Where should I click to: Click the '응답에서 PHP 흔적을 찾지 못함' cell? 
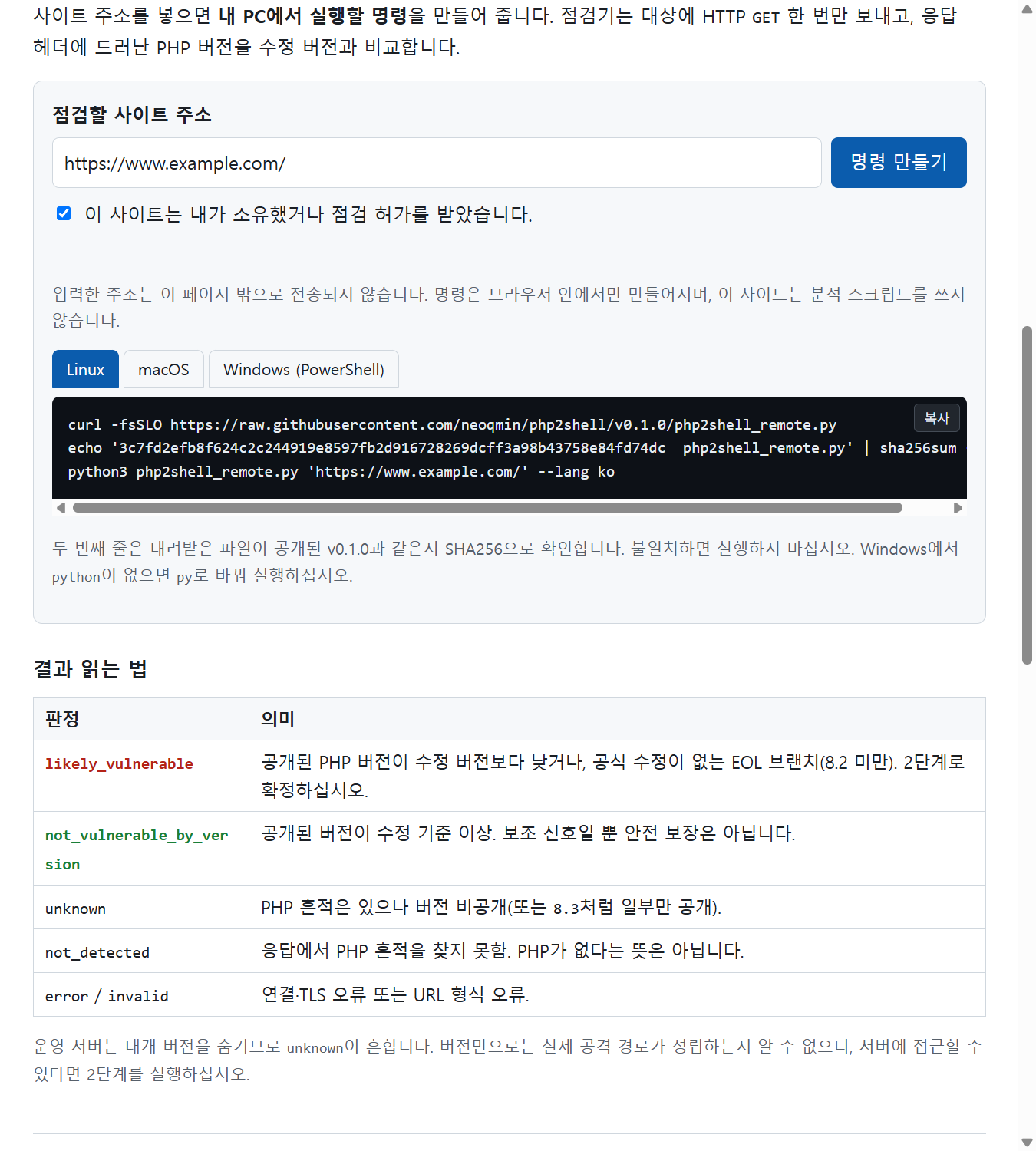click(617, 951)
